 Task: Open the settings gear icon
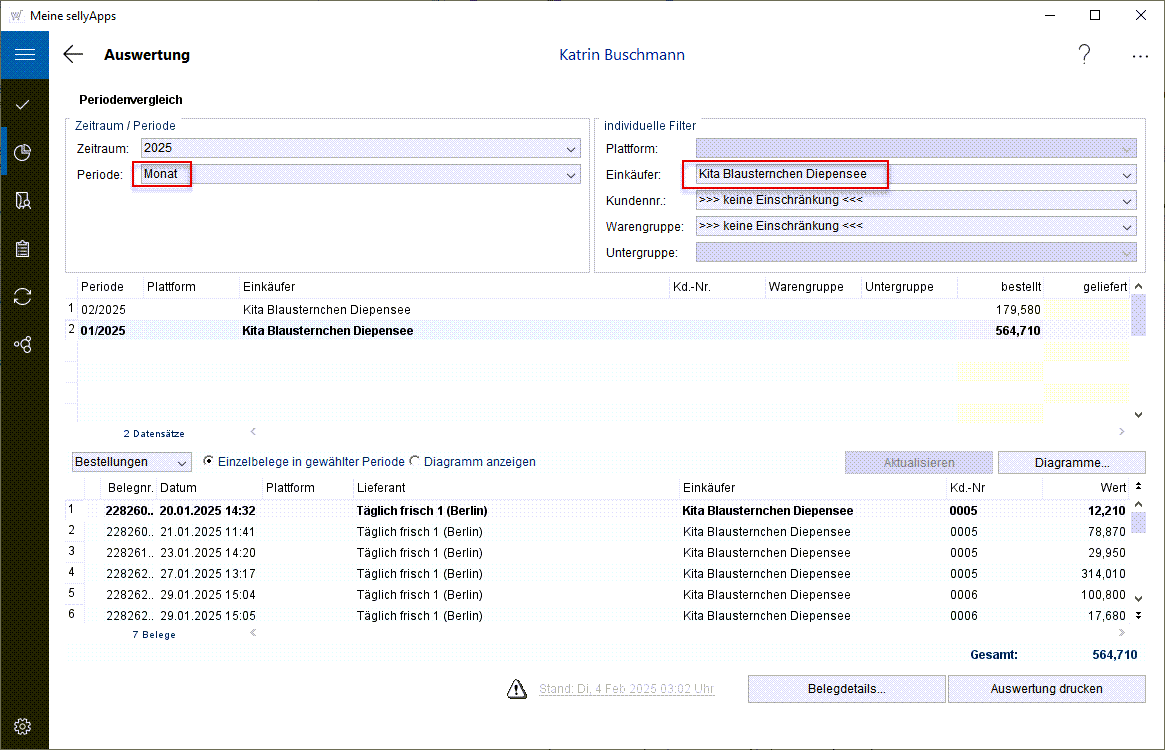(24, 726)
